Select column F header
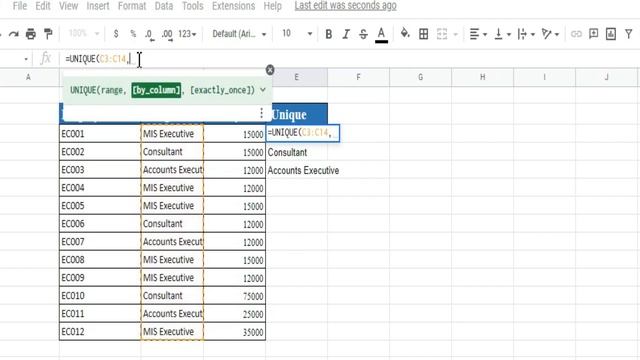The width and height of the screenshot is (640, 360). (358, 77)
